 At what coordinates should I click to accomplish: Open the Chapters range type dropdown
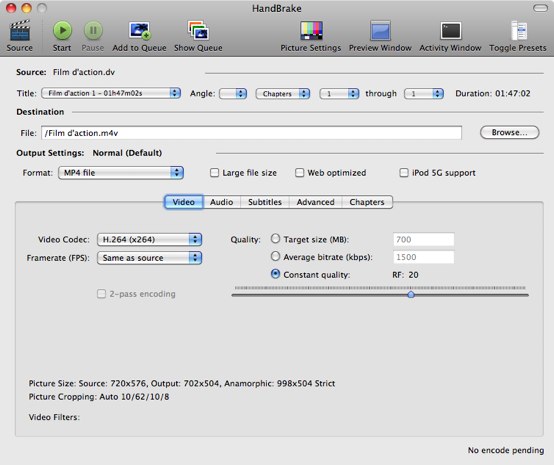point(283,94)
